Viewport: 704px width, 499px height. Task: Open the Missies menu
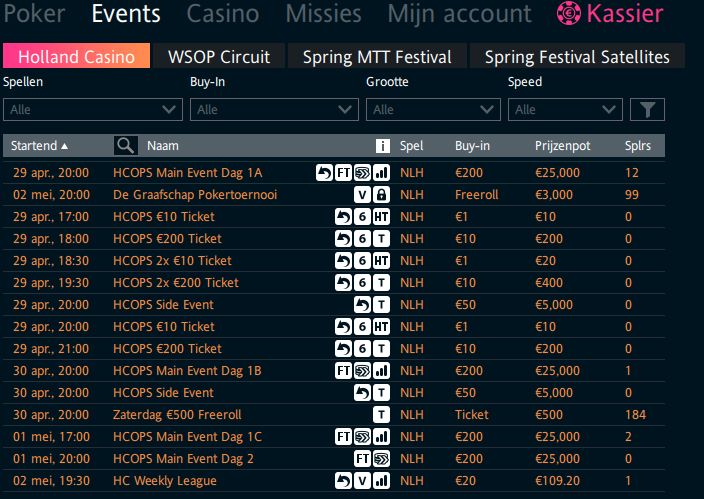click(323, 13)
